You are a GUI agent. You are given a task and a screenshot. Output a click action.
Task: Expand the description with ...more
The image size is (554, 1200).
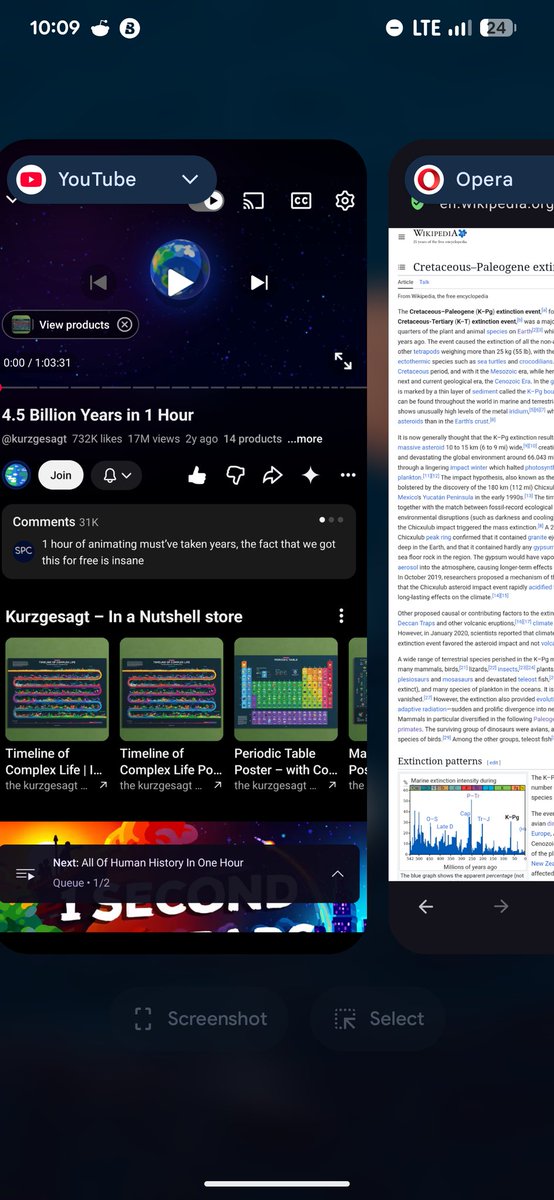click(x=305, y=439)
